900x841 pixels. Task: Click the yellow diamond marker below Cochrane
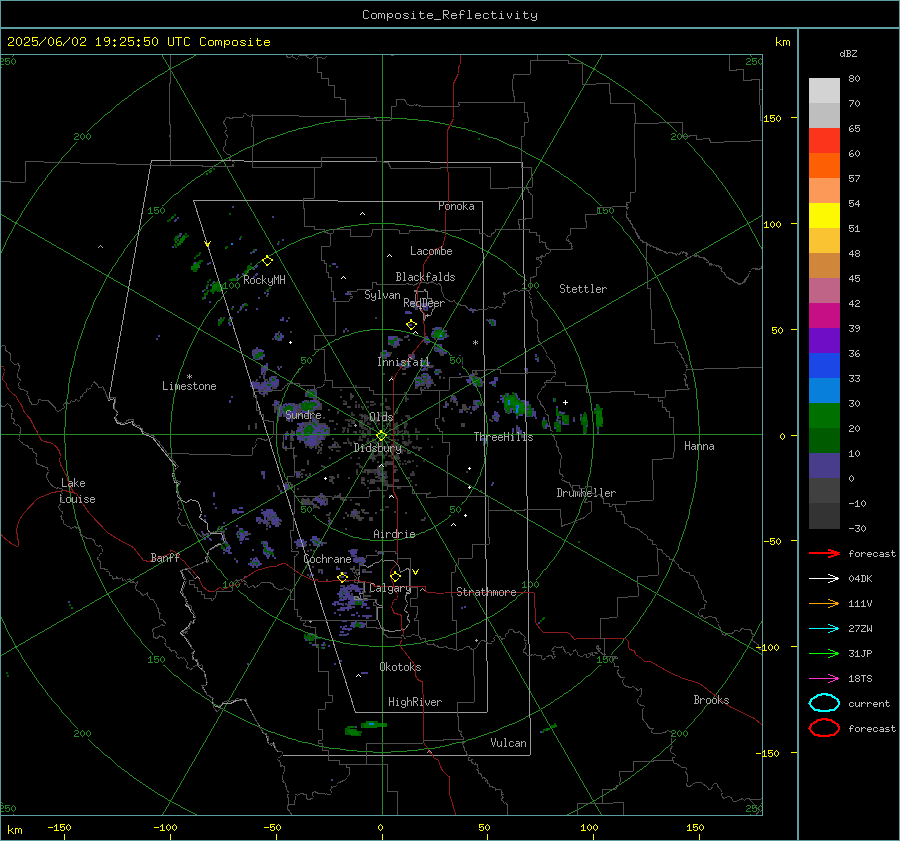tap(343, 577)
